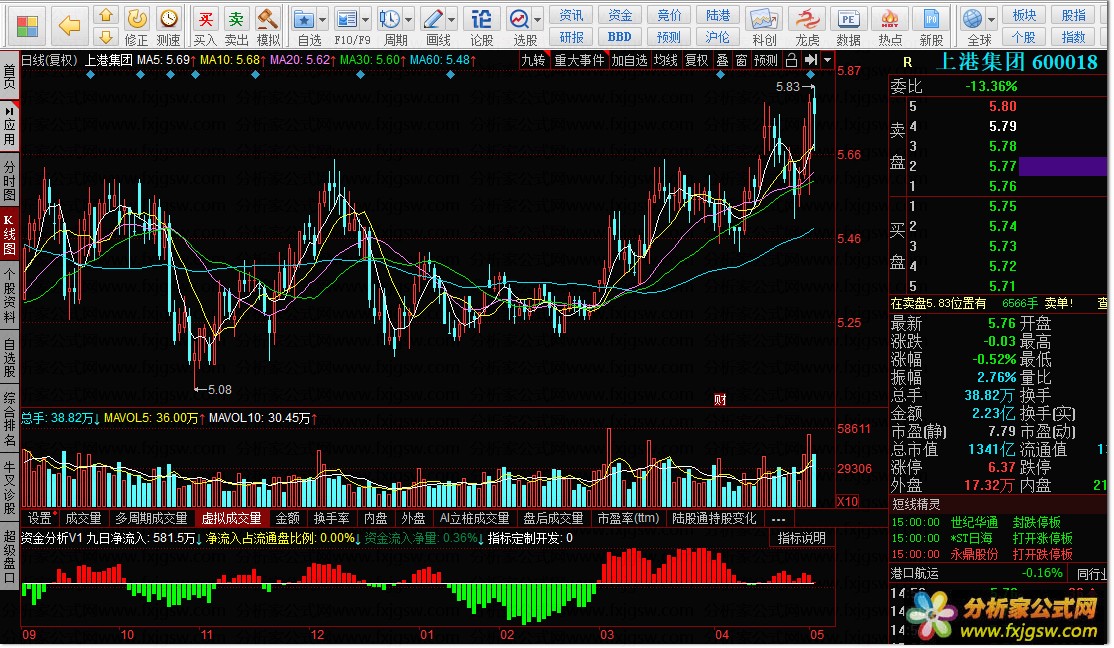Screen dimensions: 1114x648
Task: Click the lock icon on chart toolbar
Action: (791, 60)
